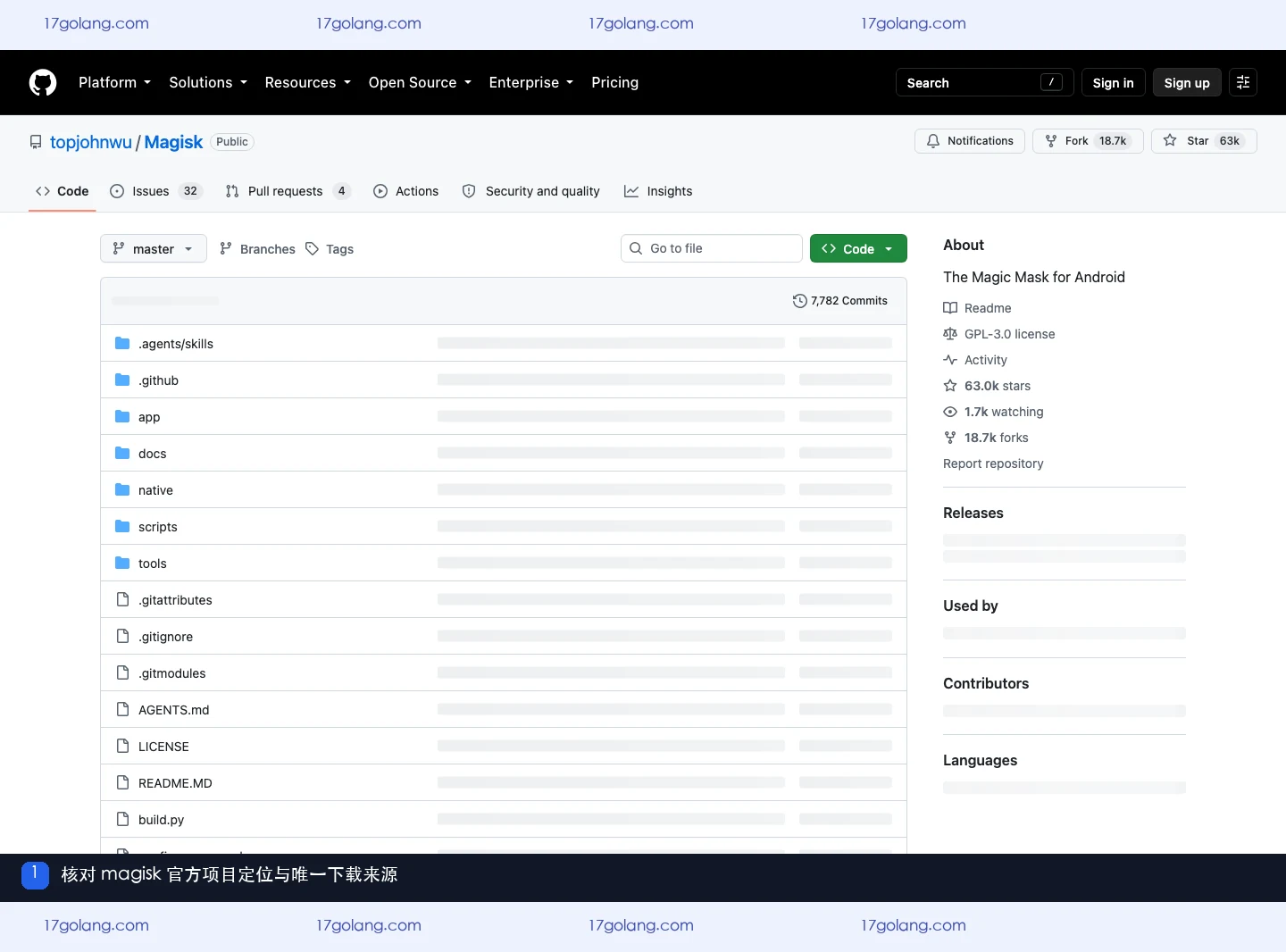Click the star icon beside 63.0k stars

950,386
